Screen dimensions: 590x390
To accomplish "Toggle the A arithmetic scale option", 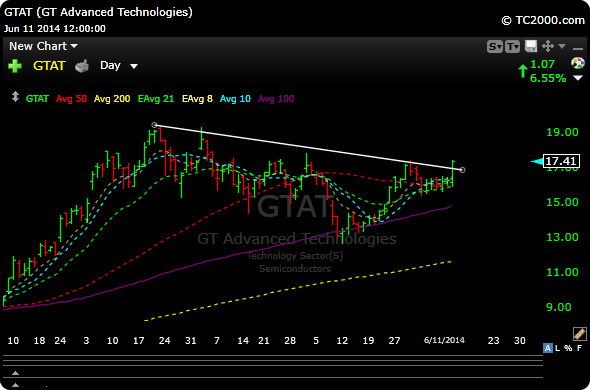I will click(x=548, y=348).
